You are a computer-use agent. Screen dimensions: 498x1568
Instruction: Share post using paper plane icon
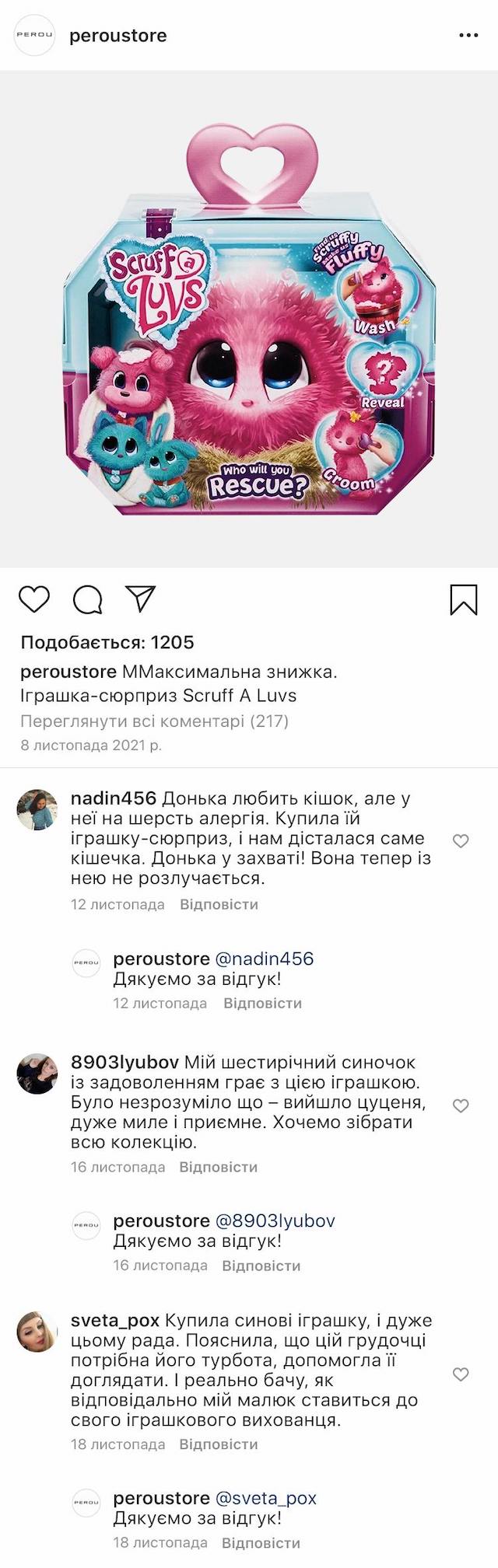[x=141, y=599]
